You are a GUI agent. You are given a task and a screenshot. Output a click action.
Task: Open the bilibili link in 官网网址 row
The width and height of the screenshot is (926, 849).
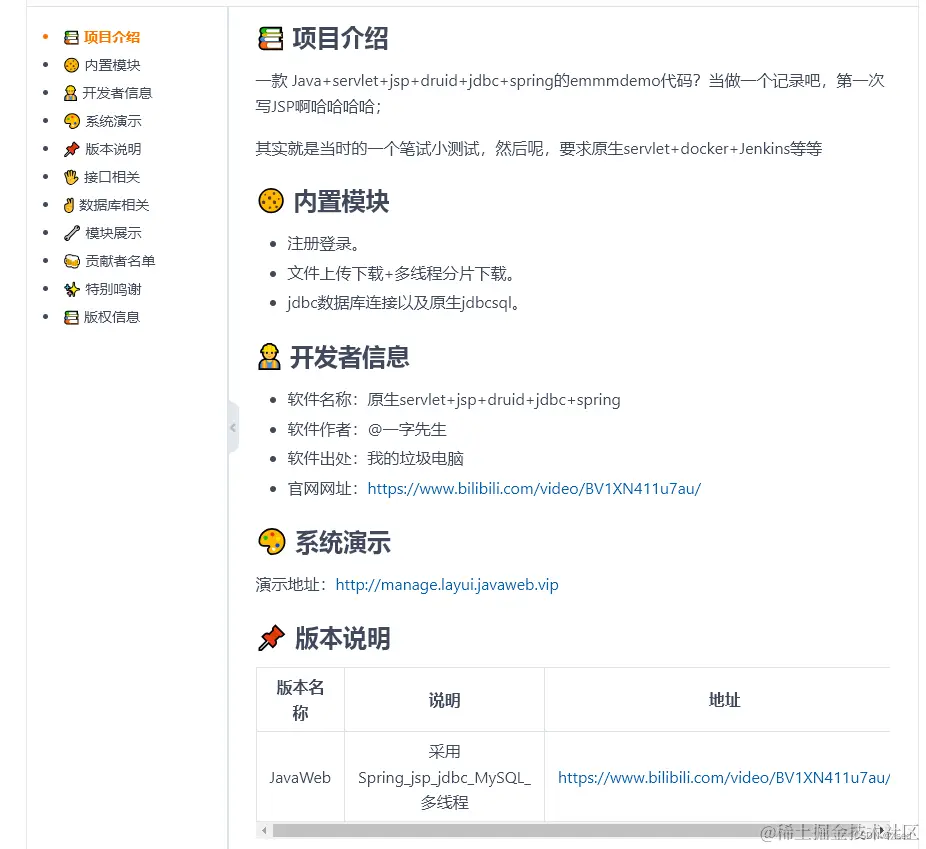coord(534,488)
